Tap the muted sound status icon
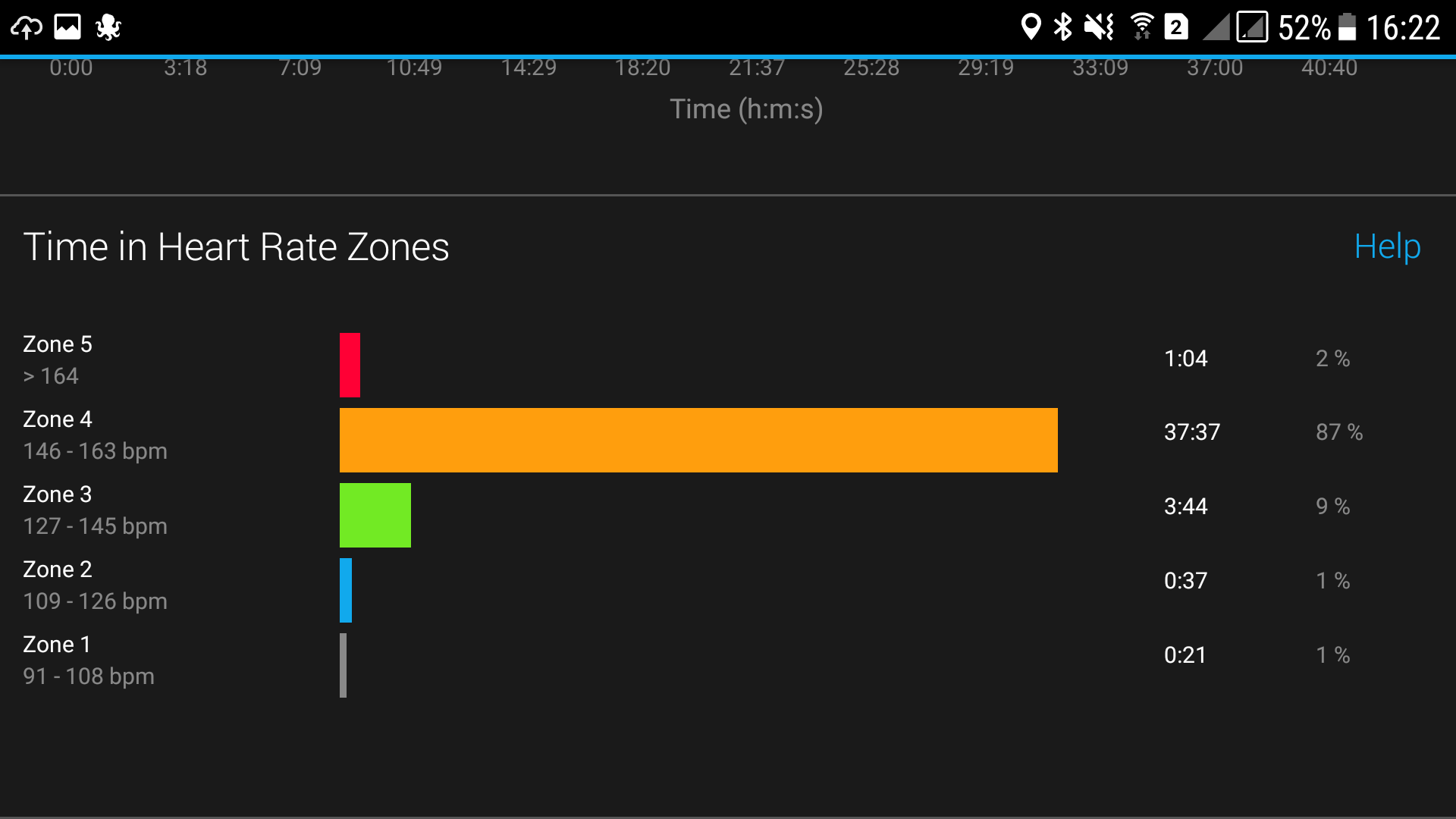1456x819 pixels. (x=1099, y=27)
